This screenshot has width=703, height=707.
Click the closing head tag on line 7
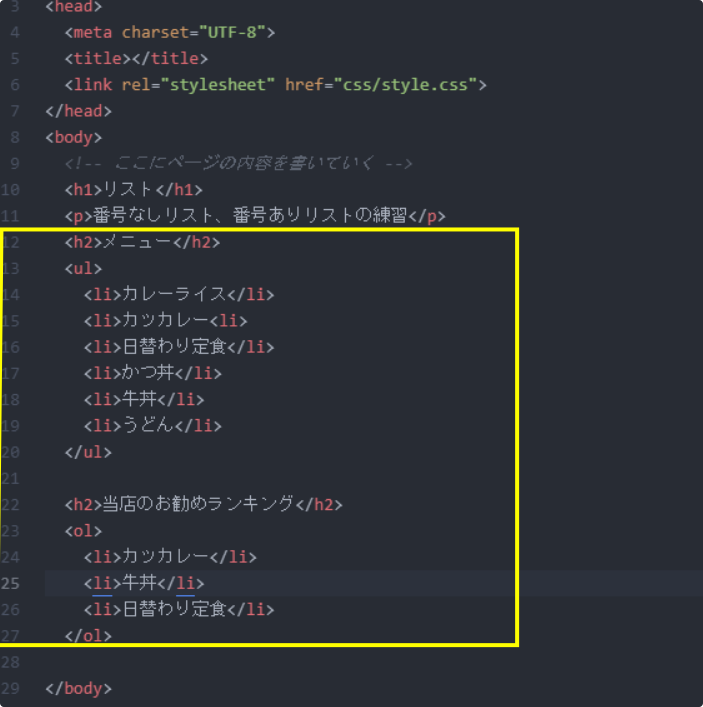point(78,111)
